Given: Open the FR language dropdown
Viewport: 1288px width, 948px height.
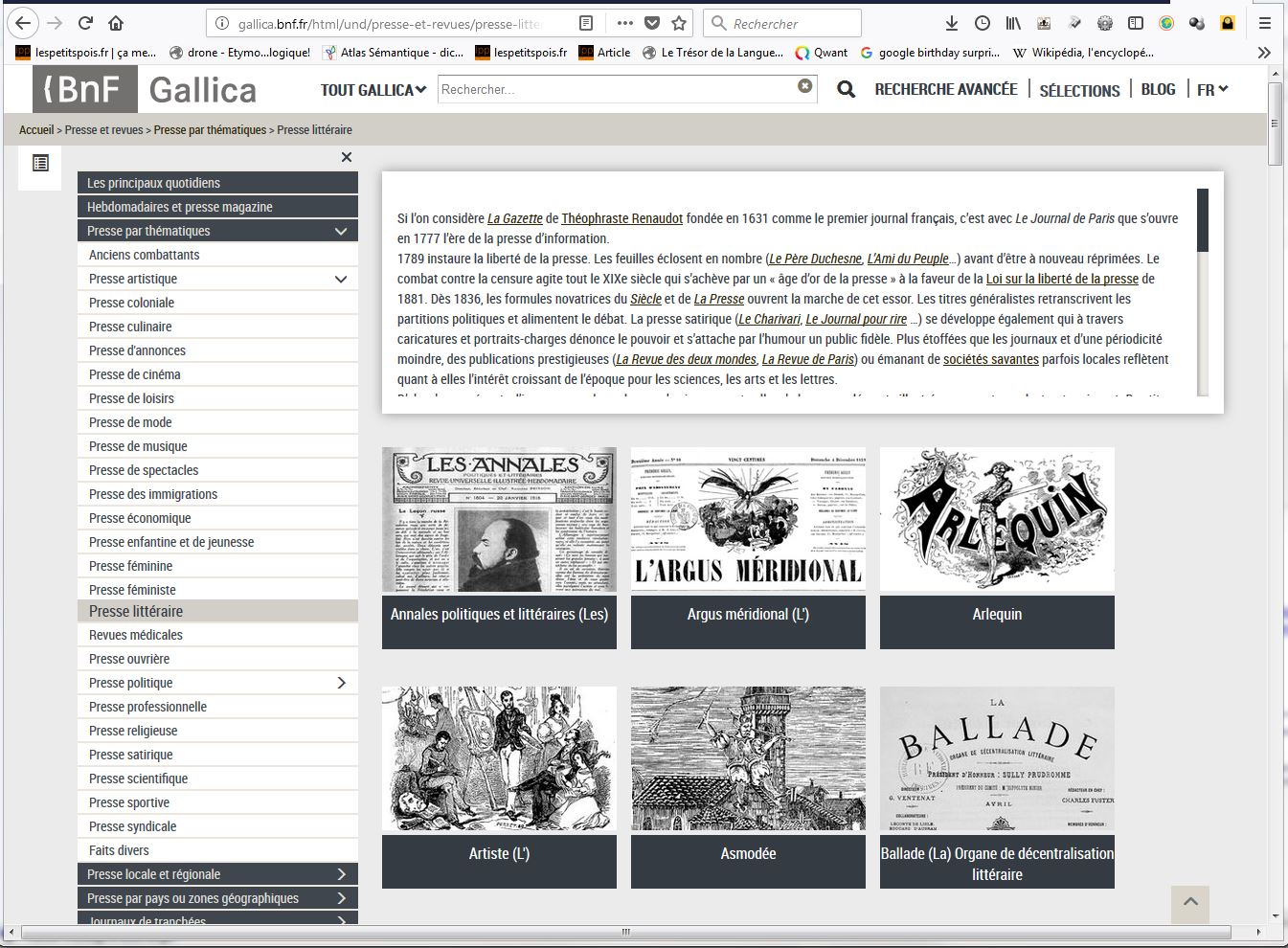Looking at the screenshot, I should click(x=1212, y=90).
